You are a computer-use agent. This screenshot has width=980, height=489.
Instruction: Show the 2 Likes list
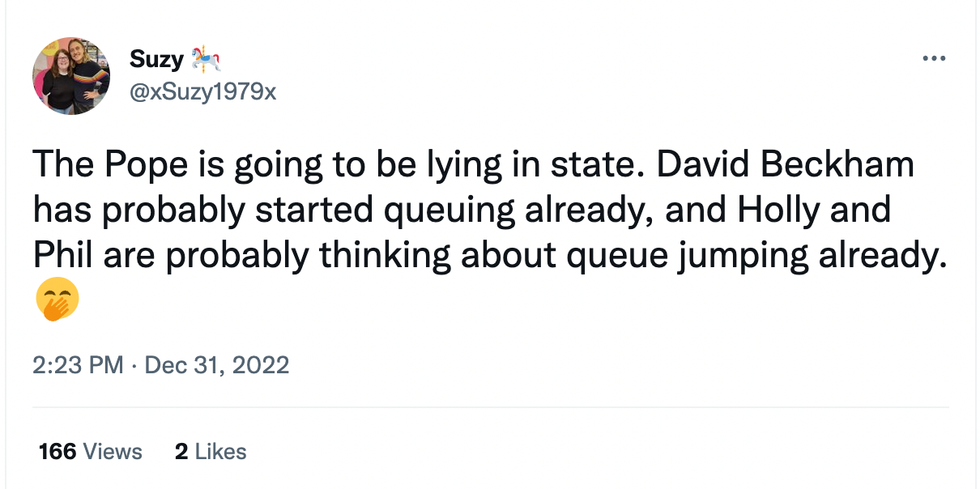pos(210,452)
